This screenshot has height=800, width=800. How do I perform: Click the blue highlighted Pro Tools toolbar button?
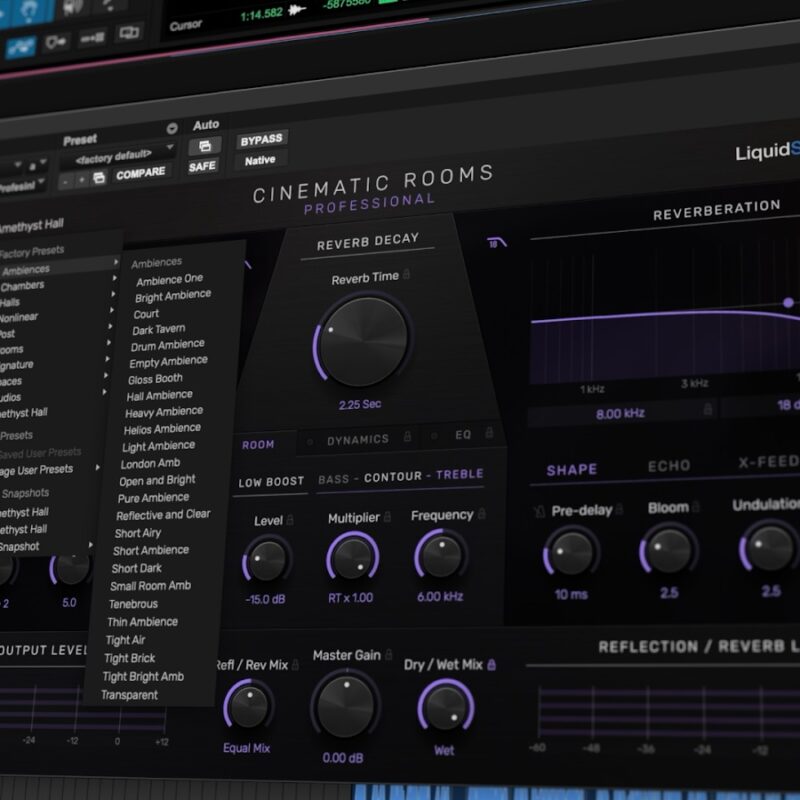click(22, 47)
